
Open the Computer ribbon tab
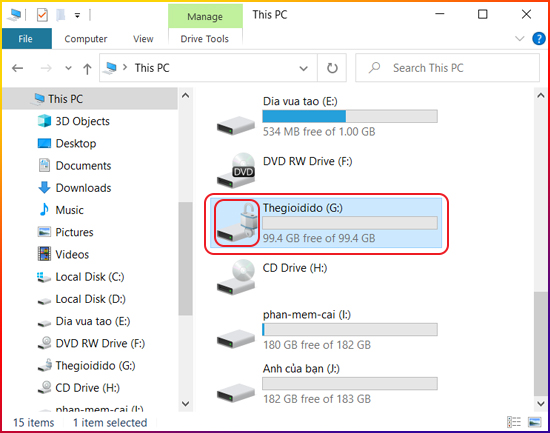coord(86,39)
